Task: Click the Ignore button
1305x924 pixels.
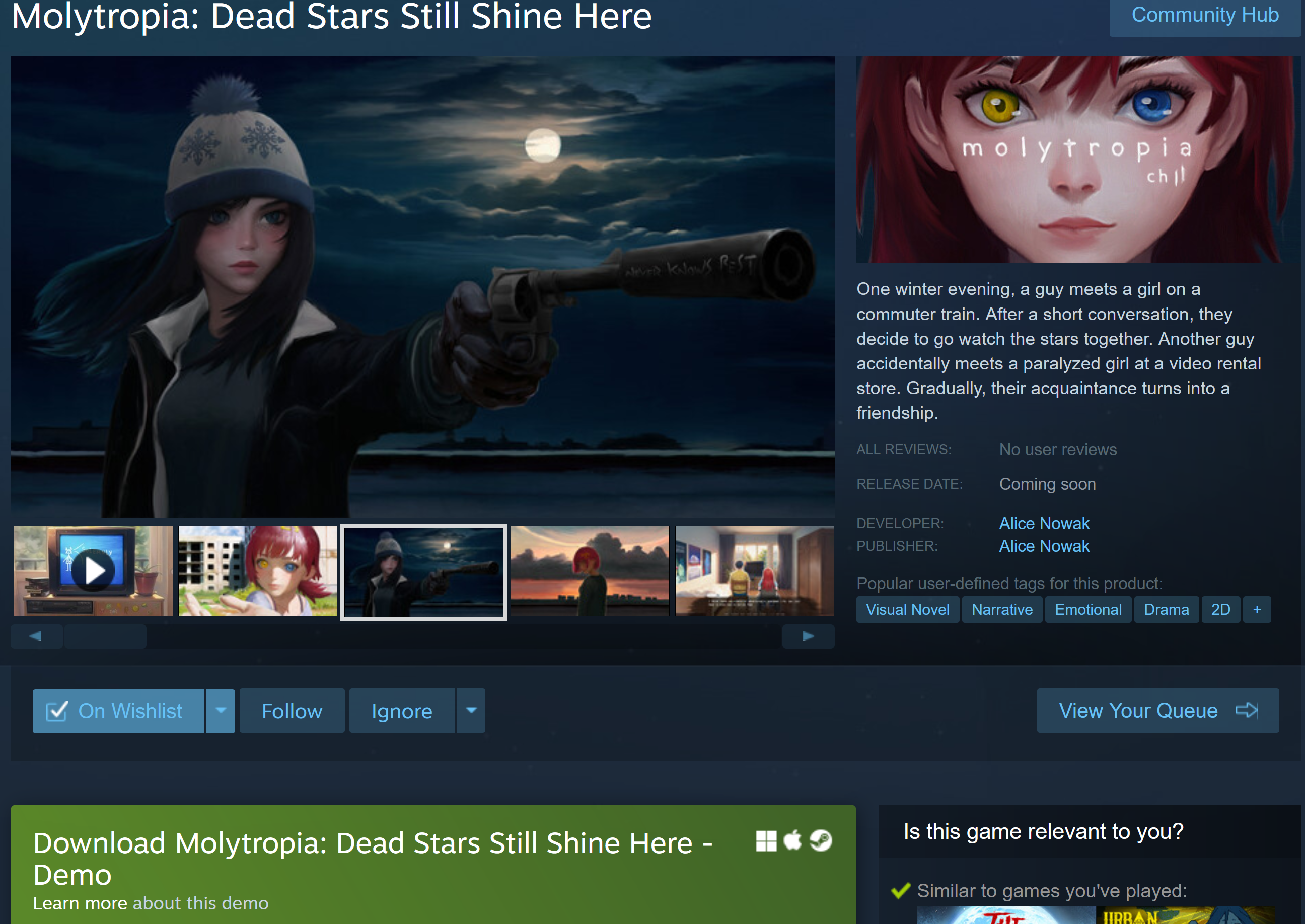Action: pos(402,711)
